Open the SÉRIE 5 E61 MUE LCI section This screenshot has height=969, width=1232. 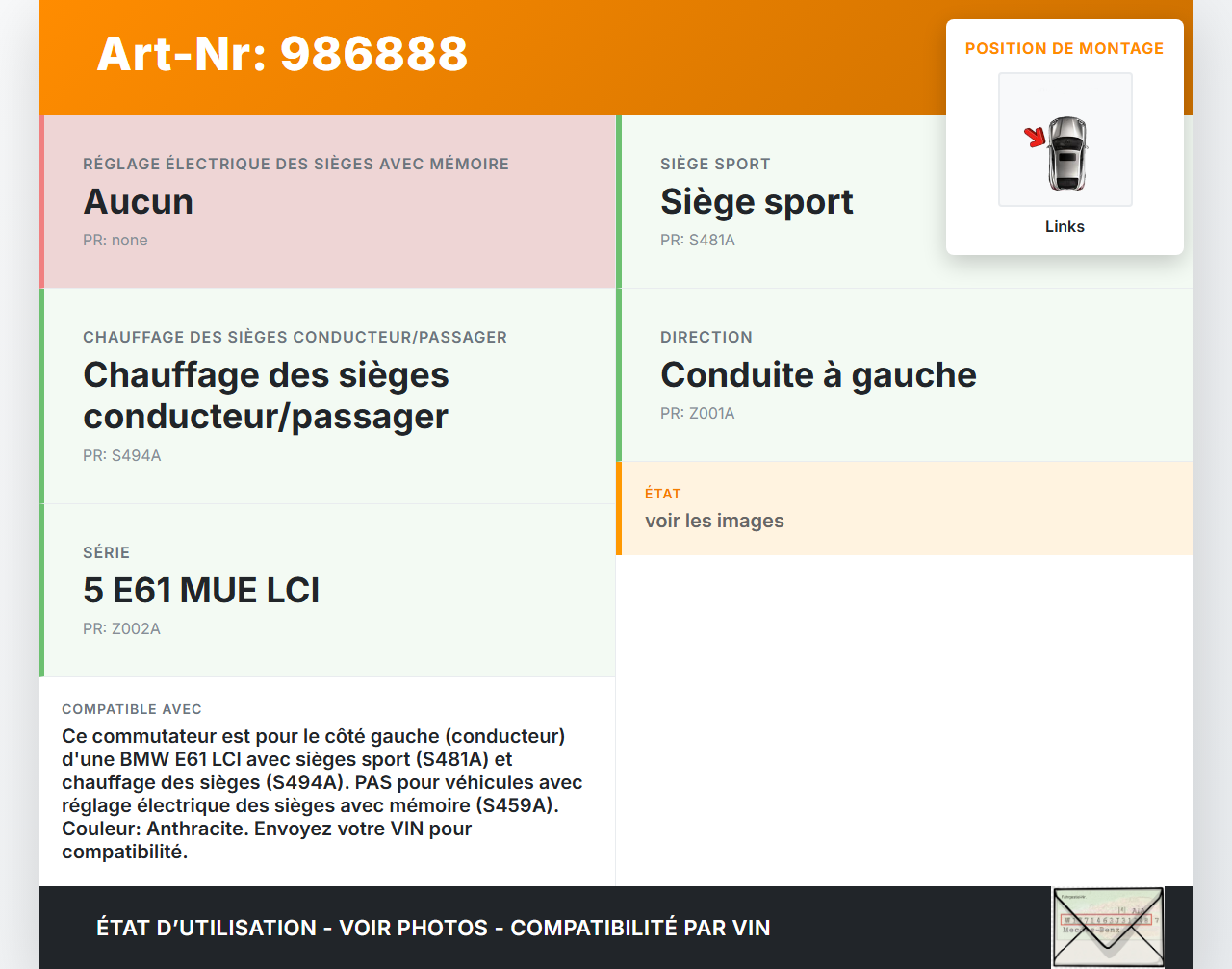(327, 590)
